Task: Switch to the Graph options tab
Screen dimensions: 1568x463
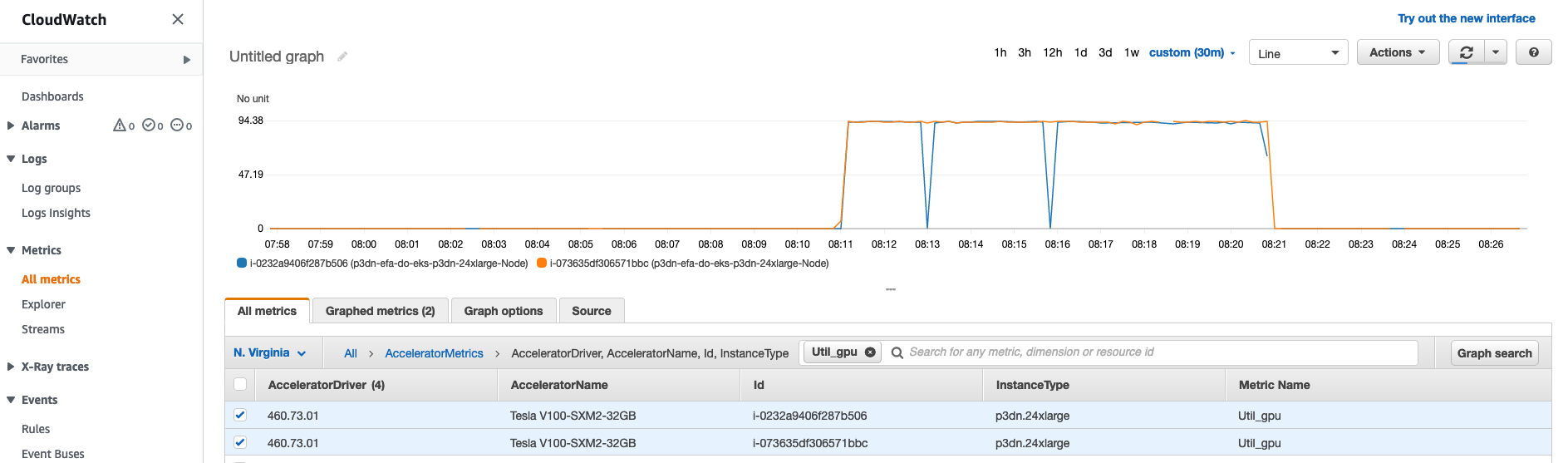Action: (504, 311)
